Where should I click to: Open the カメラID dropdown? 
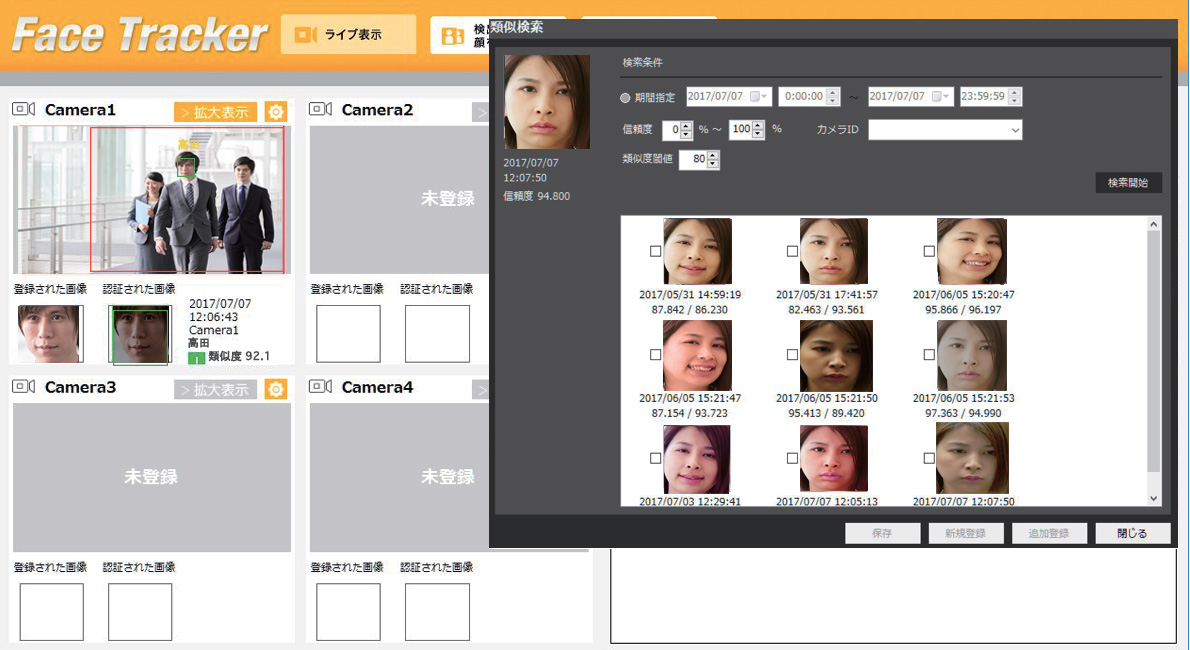pos(945,130)
